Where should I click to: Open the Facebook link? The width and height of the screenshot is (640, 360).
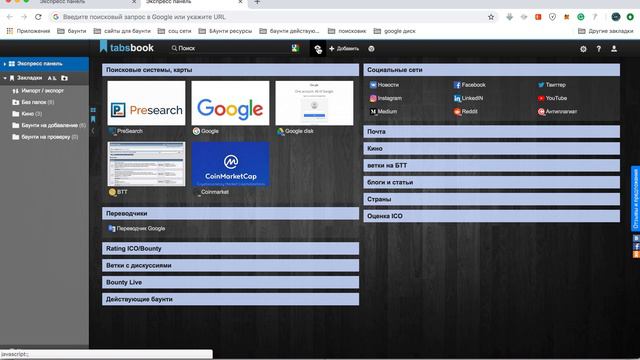point(469,85)
